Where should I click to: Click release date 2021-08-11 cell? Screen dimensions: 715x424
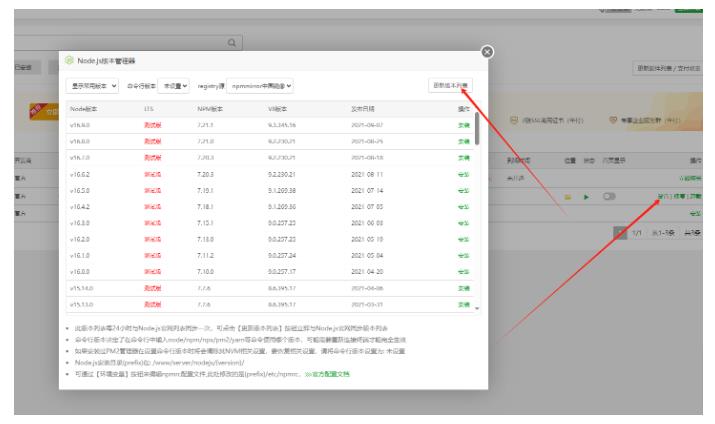point(367,175)
